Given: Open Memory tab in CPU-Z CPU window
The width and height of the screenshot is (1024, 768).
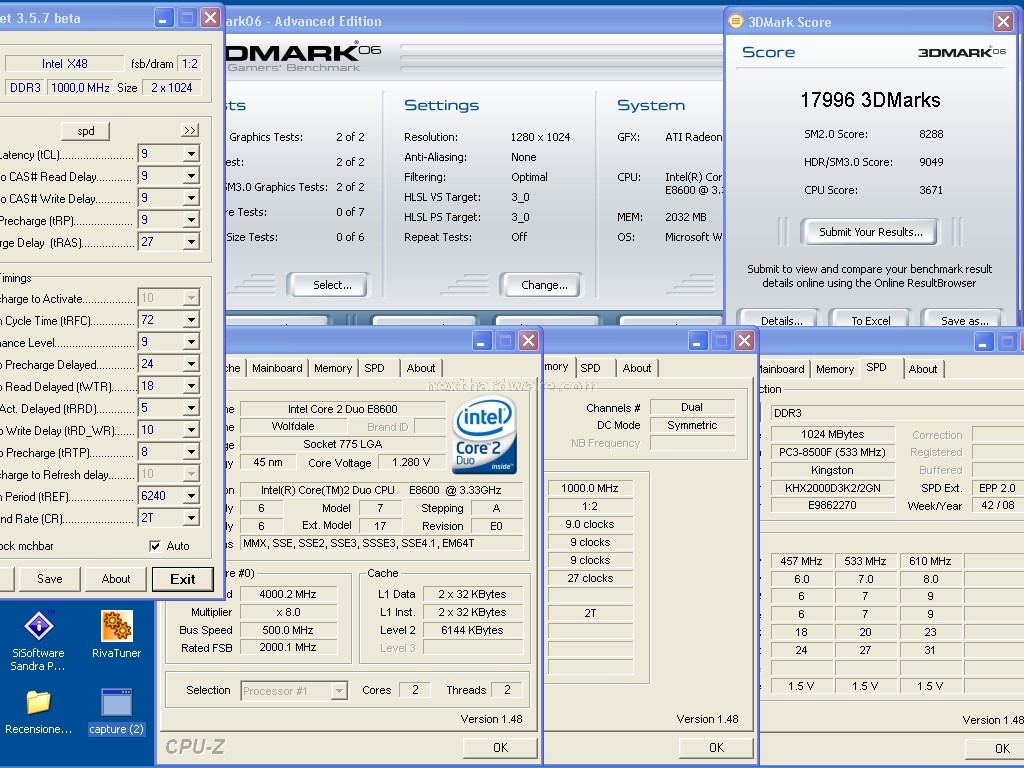Looking at the screenshot, I should pyautogui.click(x=332, y=368).
